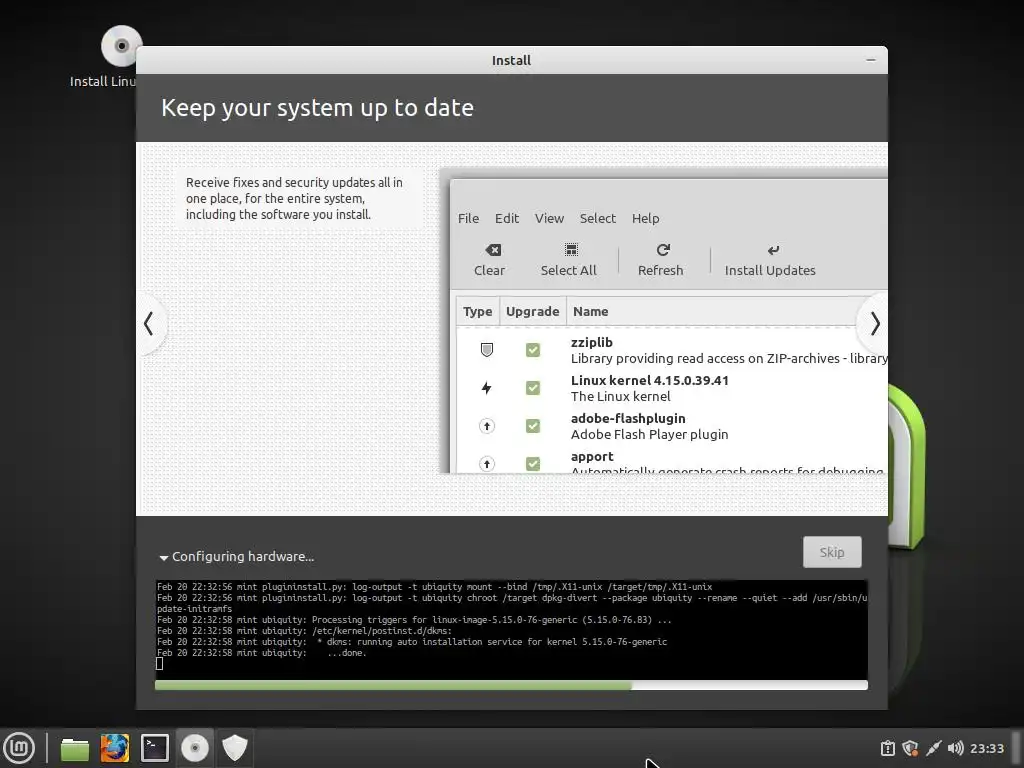Click inside the installer log terminal
This screenshot has height=768, width=1024.
[x=511, y=629]
